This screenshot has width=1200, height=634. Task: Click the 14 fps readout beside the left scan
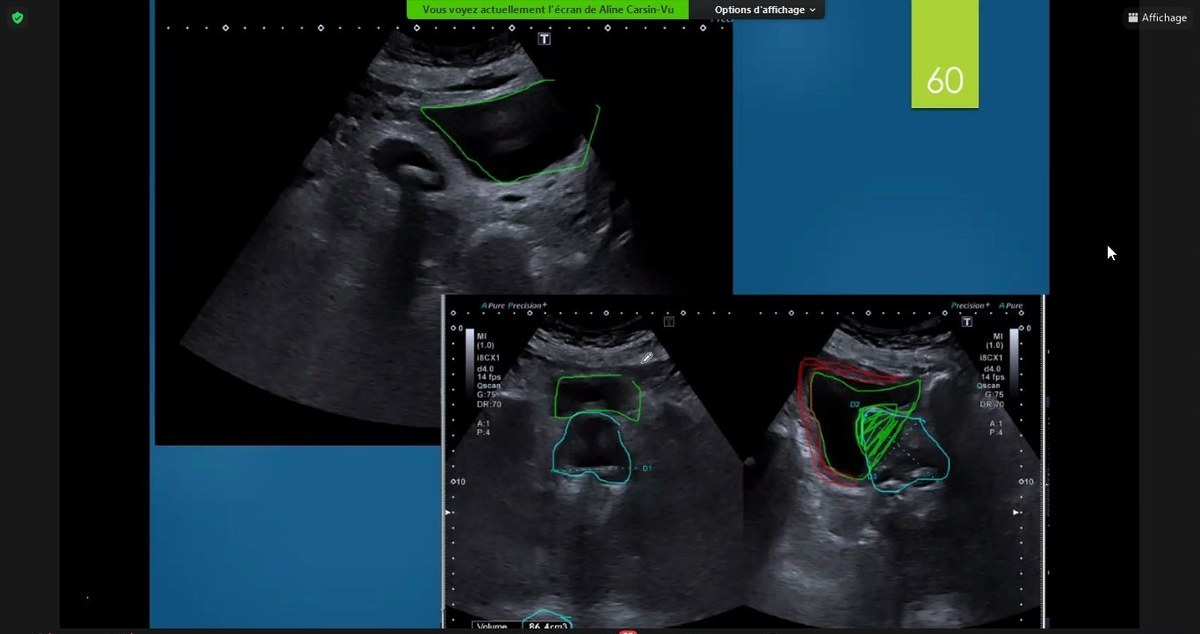[x=488, y=376]
